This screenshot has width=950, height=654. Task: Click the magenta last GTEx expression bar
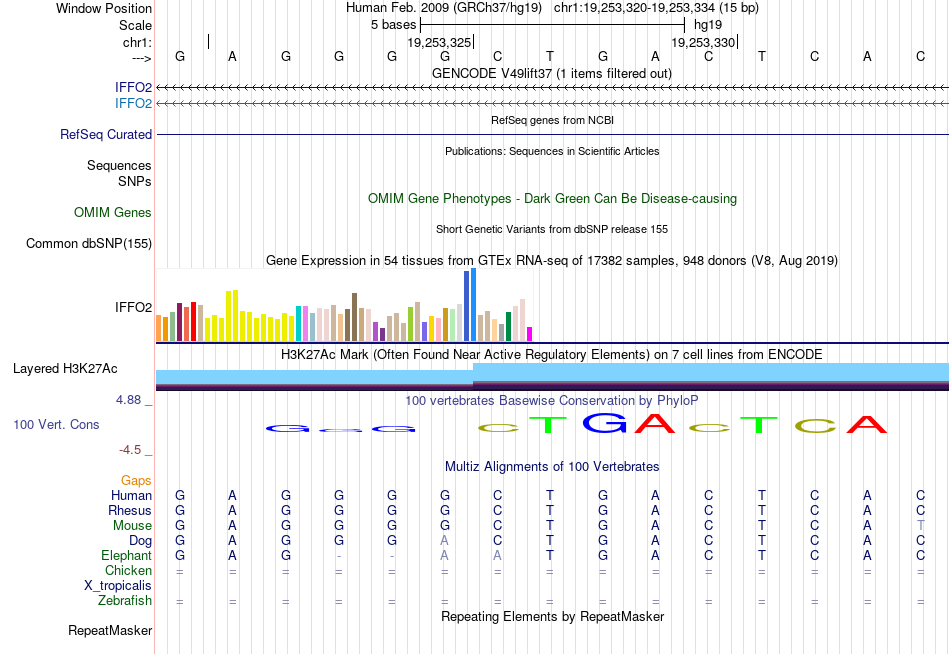click(x=530, y=334)
